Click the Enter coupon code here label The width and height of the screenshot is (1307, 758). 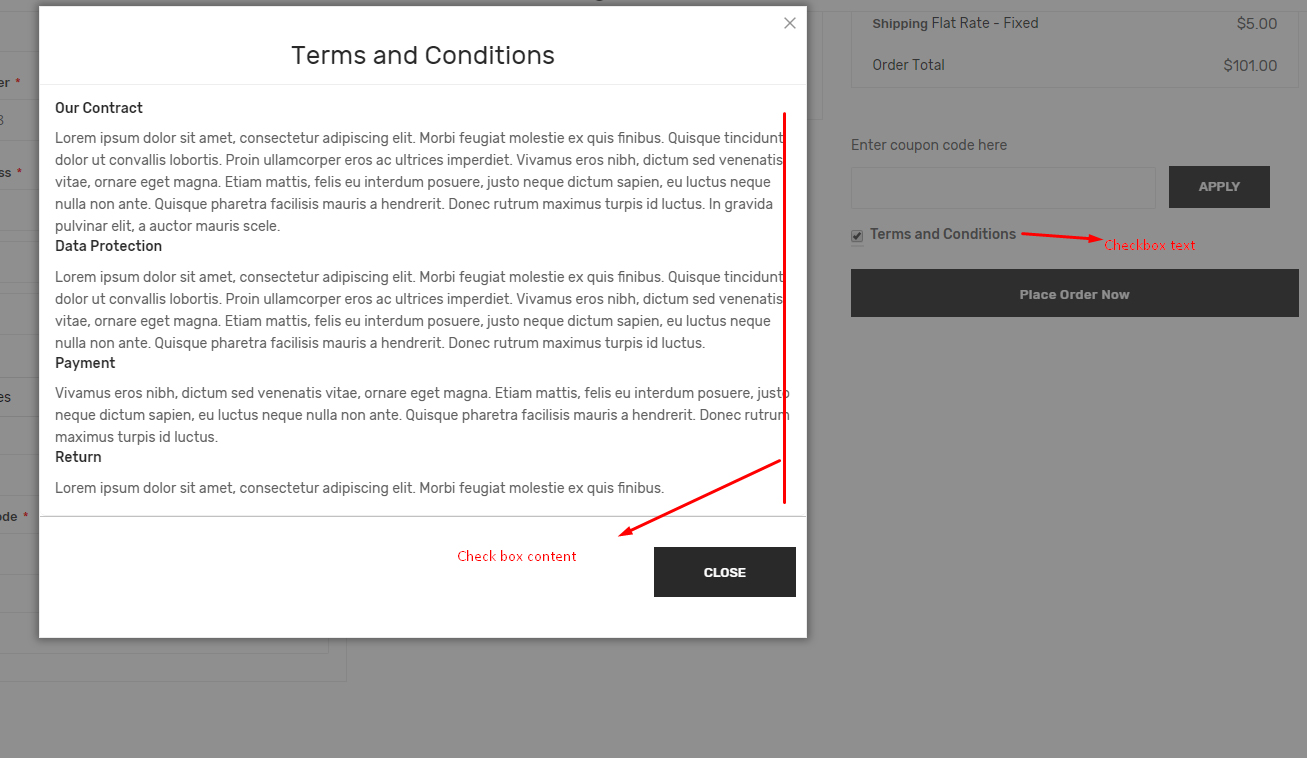pyautogui.click(x=929, y=145)
